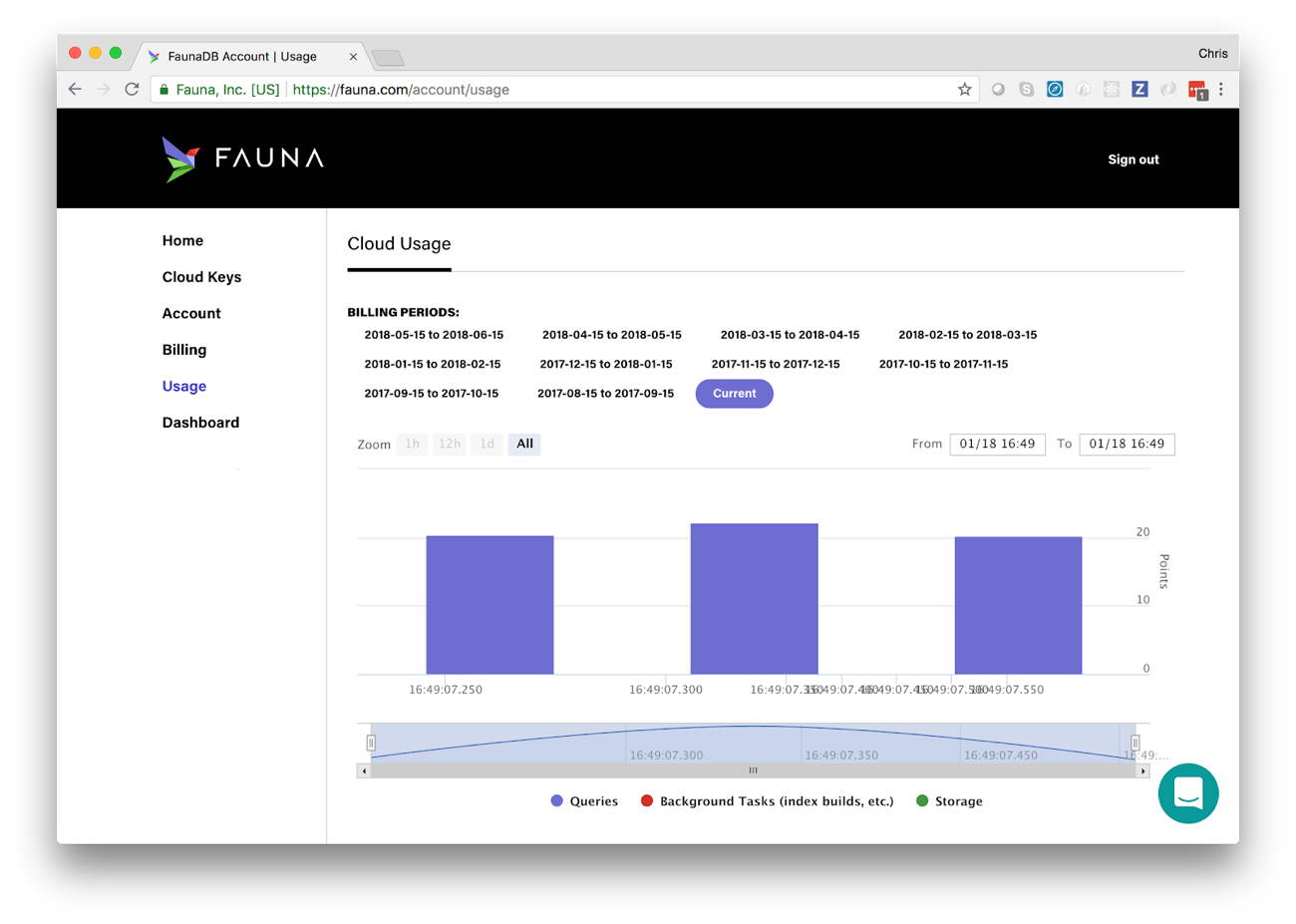Select billing period 2017-11-15 to 2017-12-15
The height and width of the screenshot is (924, 1296).
[776, 364]
